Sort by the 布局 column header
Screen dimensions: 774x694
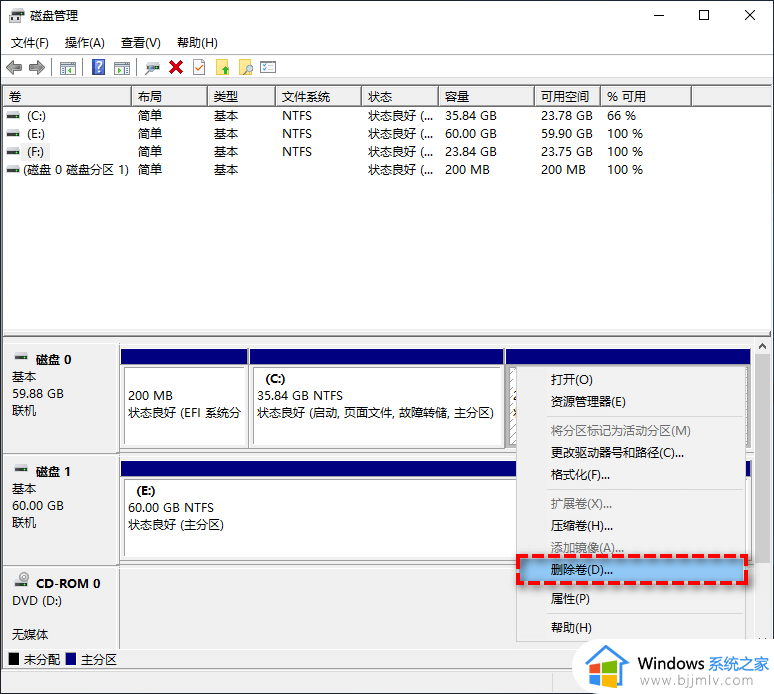[169, 96]
